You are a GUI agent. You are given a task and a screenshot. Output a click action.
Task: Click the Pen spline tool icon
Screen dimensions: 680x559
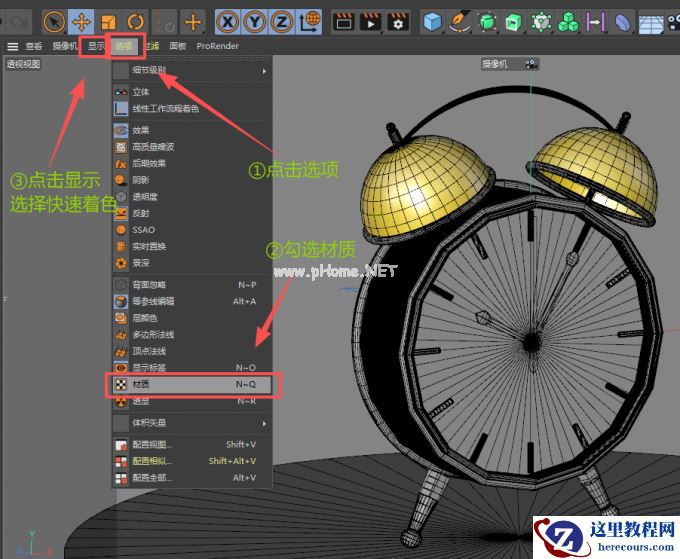459,21
